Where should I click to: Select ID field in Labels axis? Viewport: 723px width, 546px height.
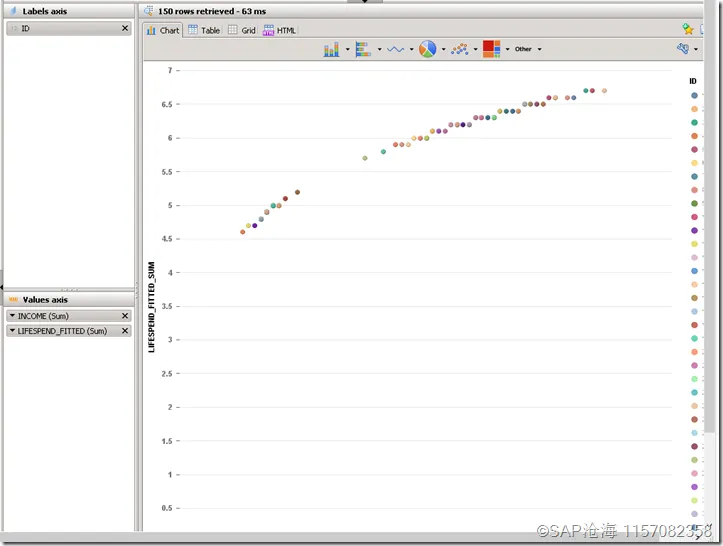tap(69, 29)
